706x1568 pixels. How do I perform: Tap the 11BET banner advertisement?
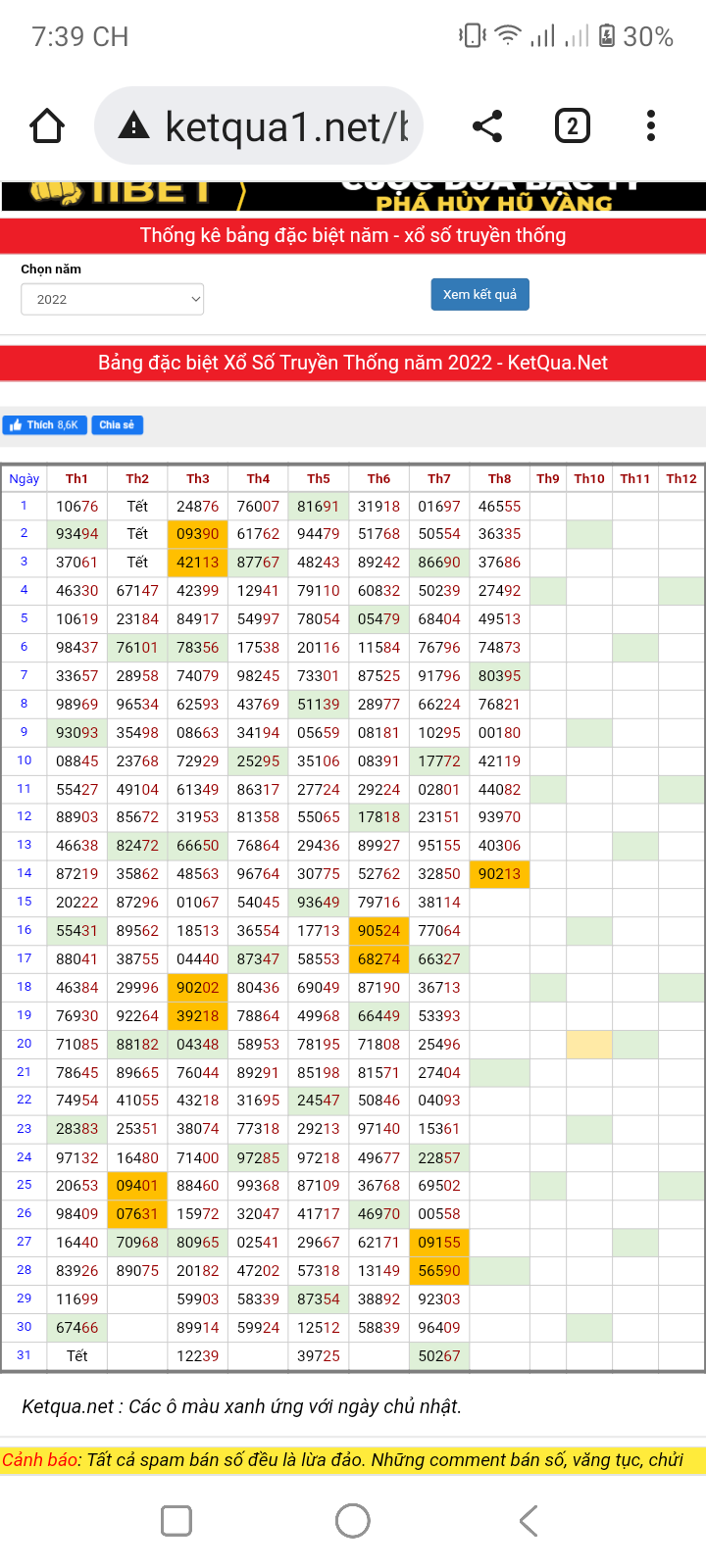point(353,195)
